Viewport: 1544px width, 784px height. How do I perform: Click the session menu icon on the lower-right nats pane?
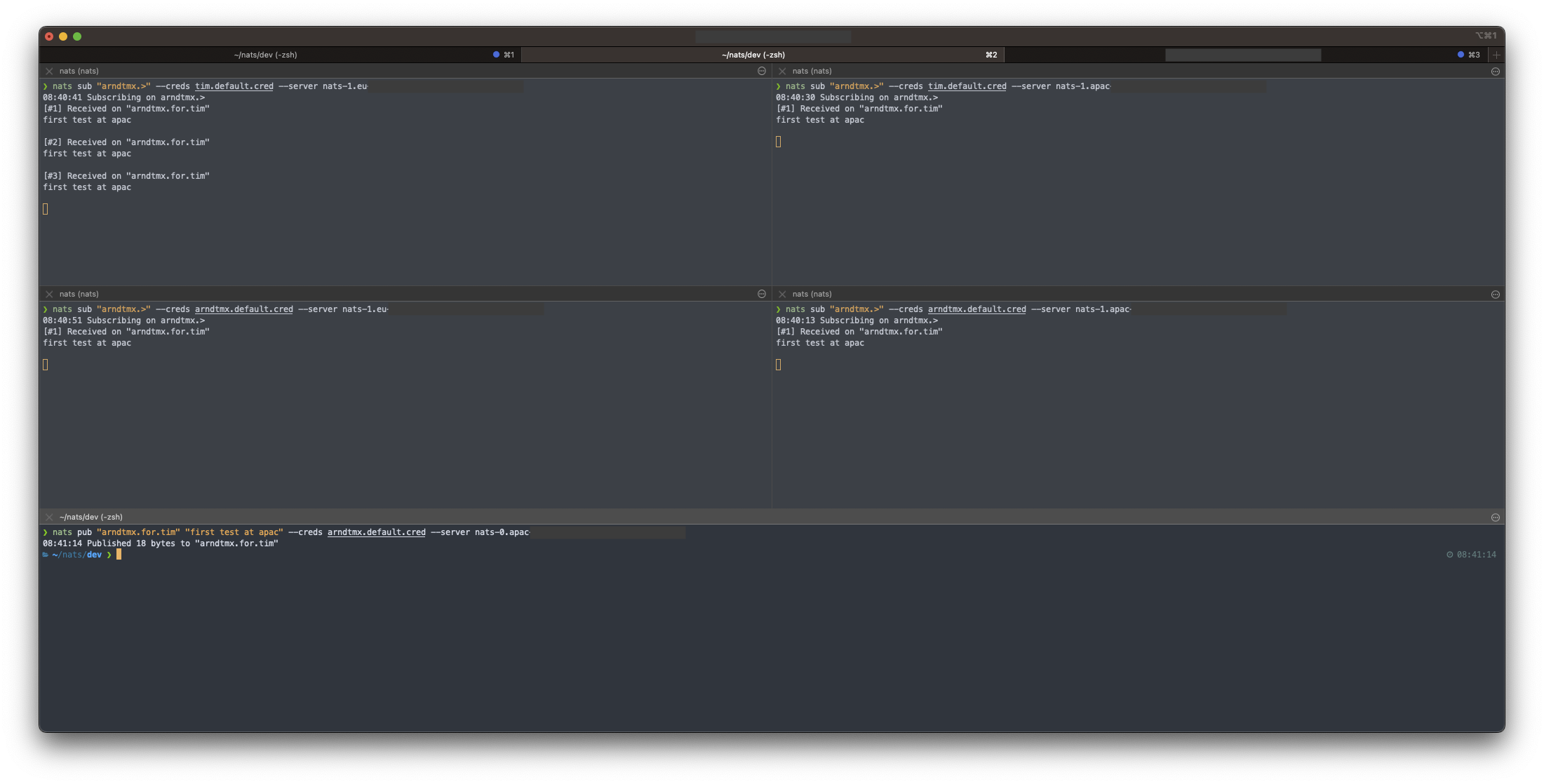(x=1495, y=294)
